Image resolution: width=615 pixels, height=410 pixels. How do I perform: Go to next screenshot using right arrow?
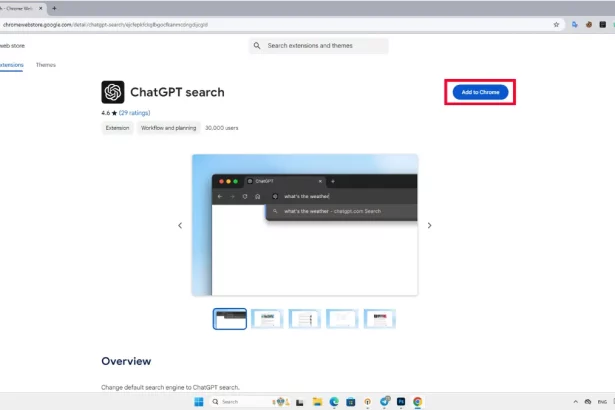click(x=429, y=226)
